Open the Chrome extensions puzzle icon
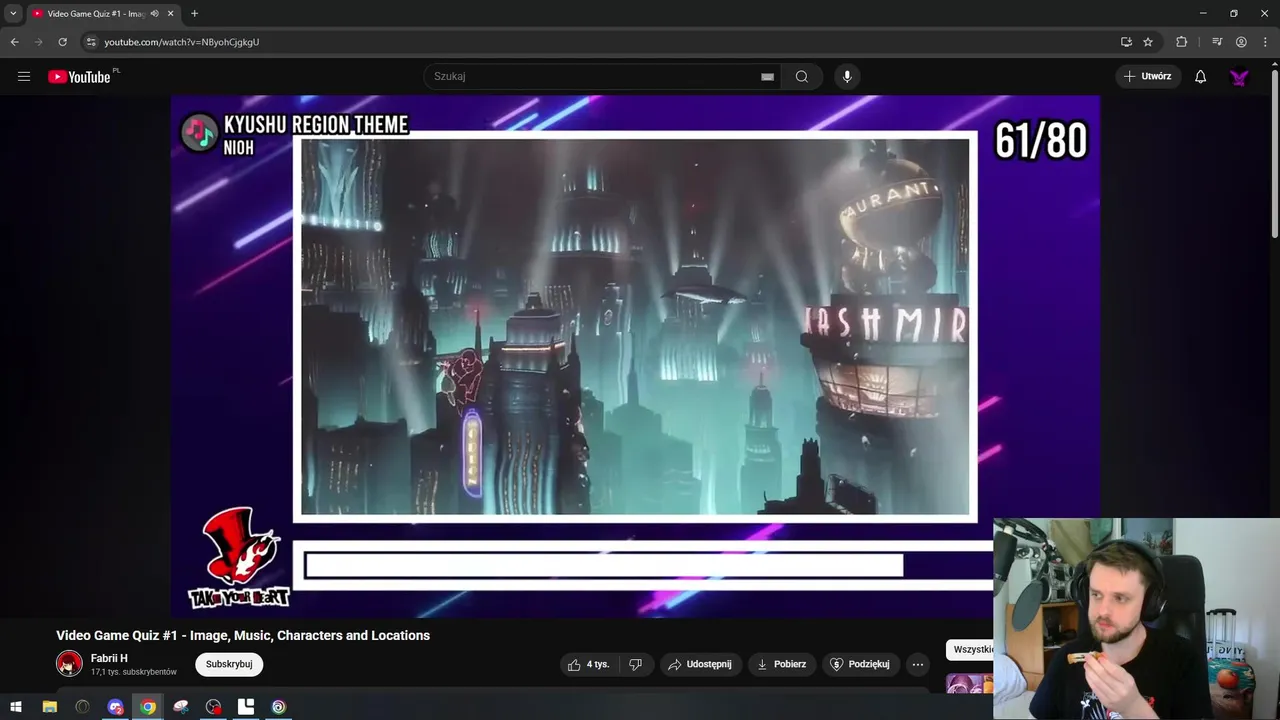 1181,42
